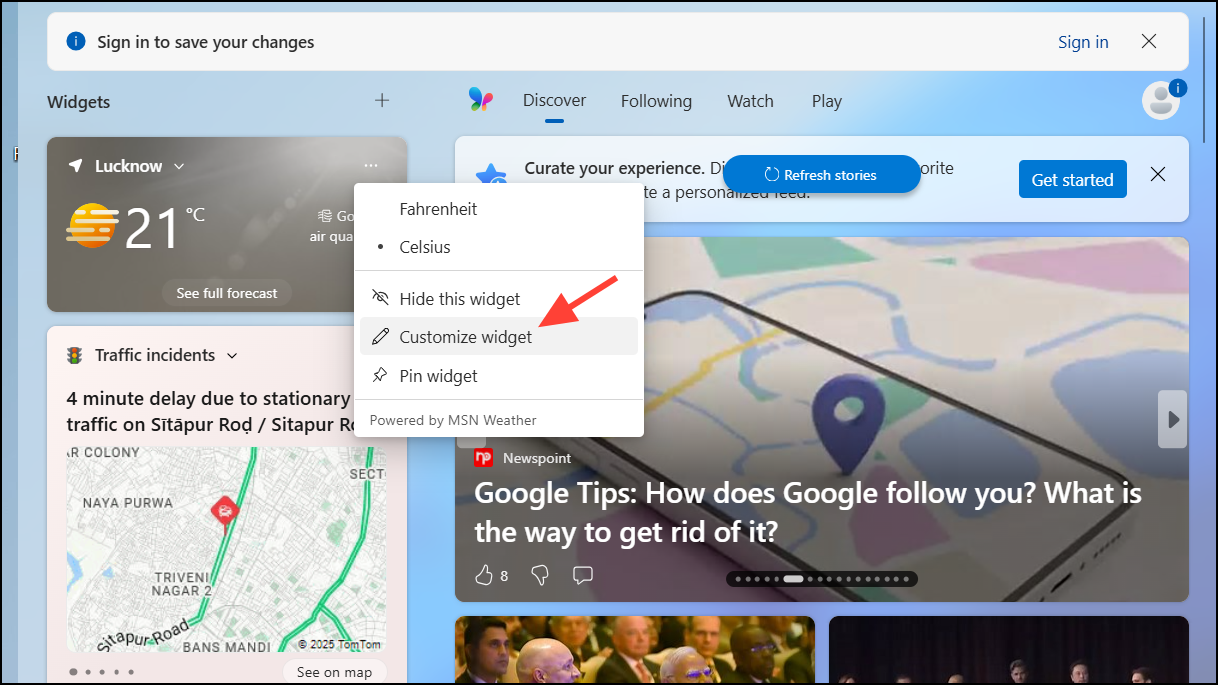Expand the Traffic incidents widget options chevron
Screen dimensions: 1218x685
[232, 355]
